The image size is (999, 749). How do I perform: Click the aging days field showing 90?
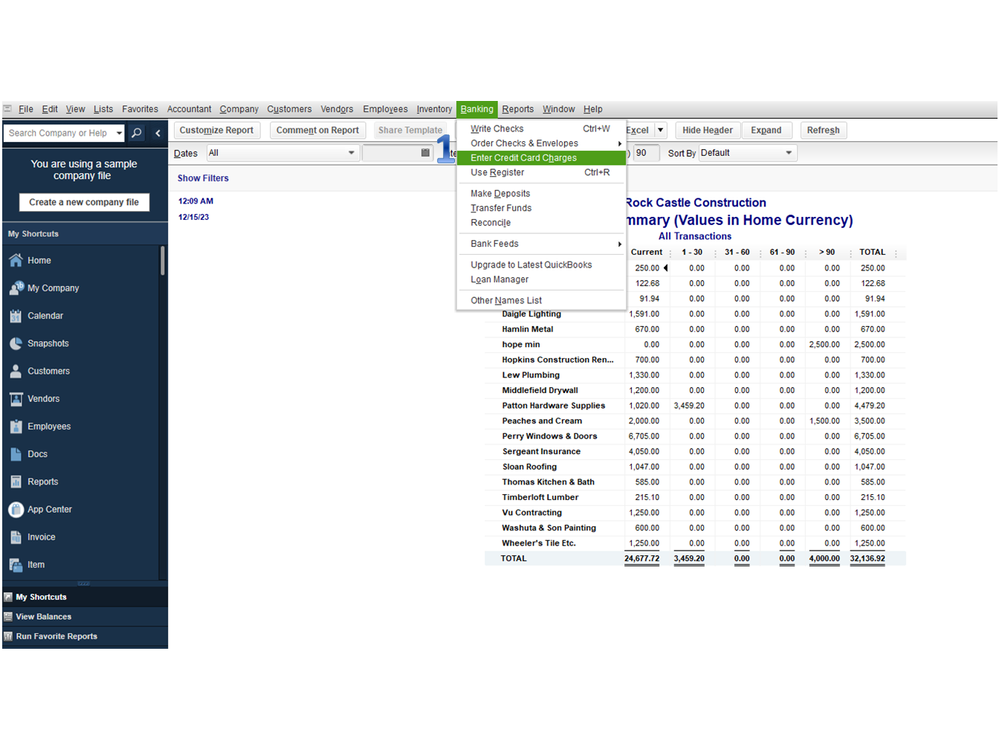point(646,153)
